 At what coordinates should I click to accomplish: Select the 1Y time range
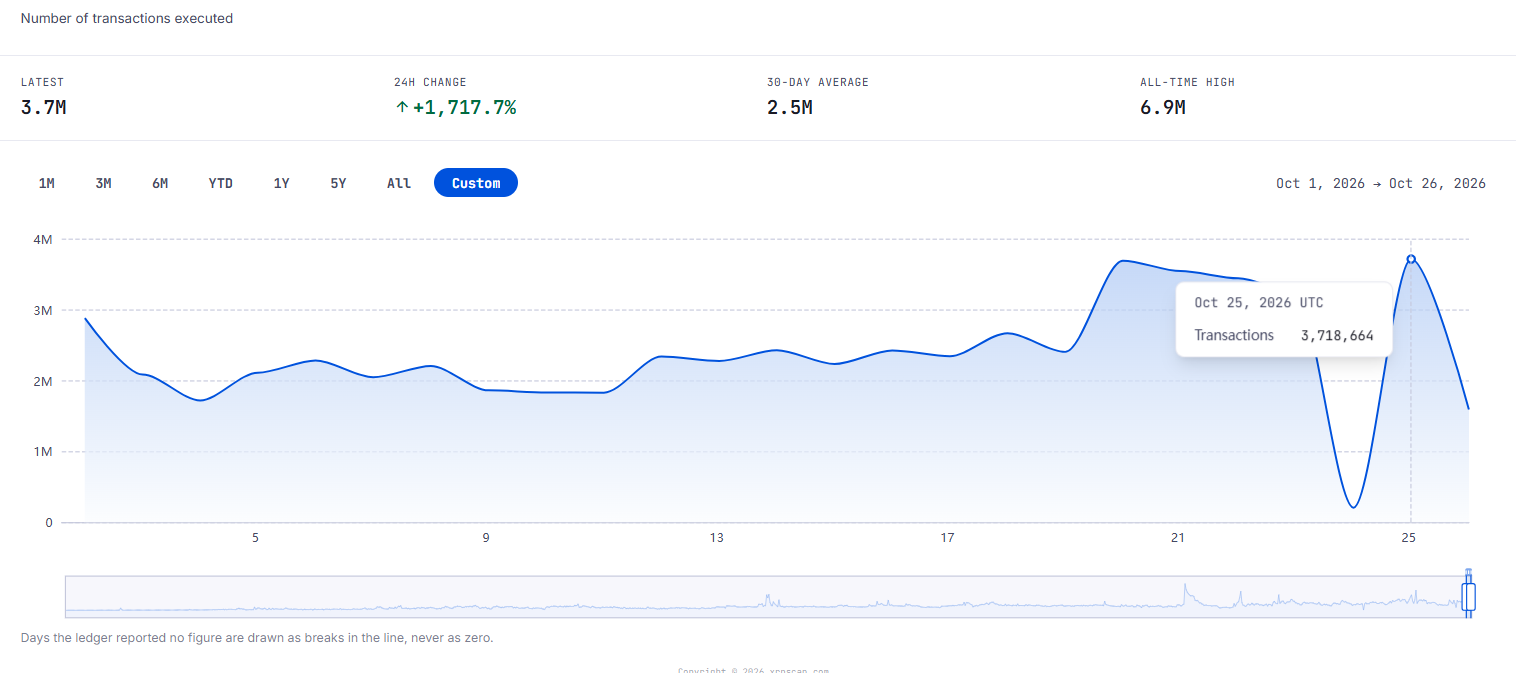click(x=282, y=183)
